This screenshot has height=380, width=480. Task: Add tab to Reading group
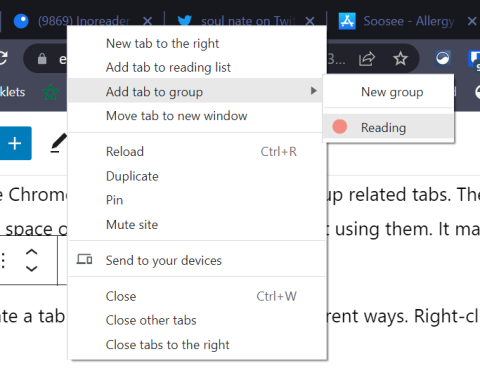click(x=388, y=127)
